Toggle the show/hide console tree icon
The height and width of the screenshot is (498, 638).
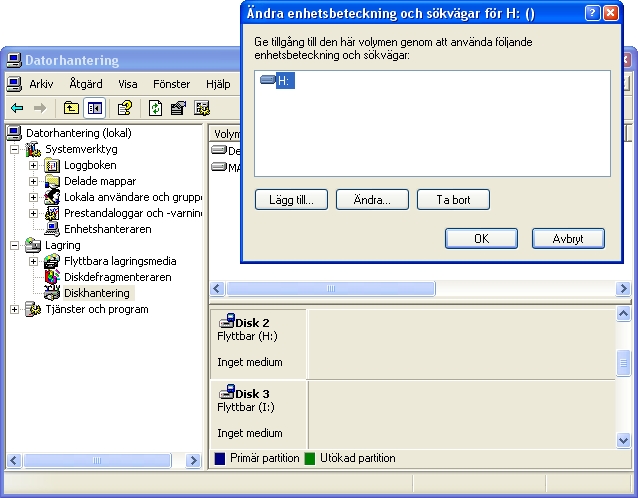94,108
